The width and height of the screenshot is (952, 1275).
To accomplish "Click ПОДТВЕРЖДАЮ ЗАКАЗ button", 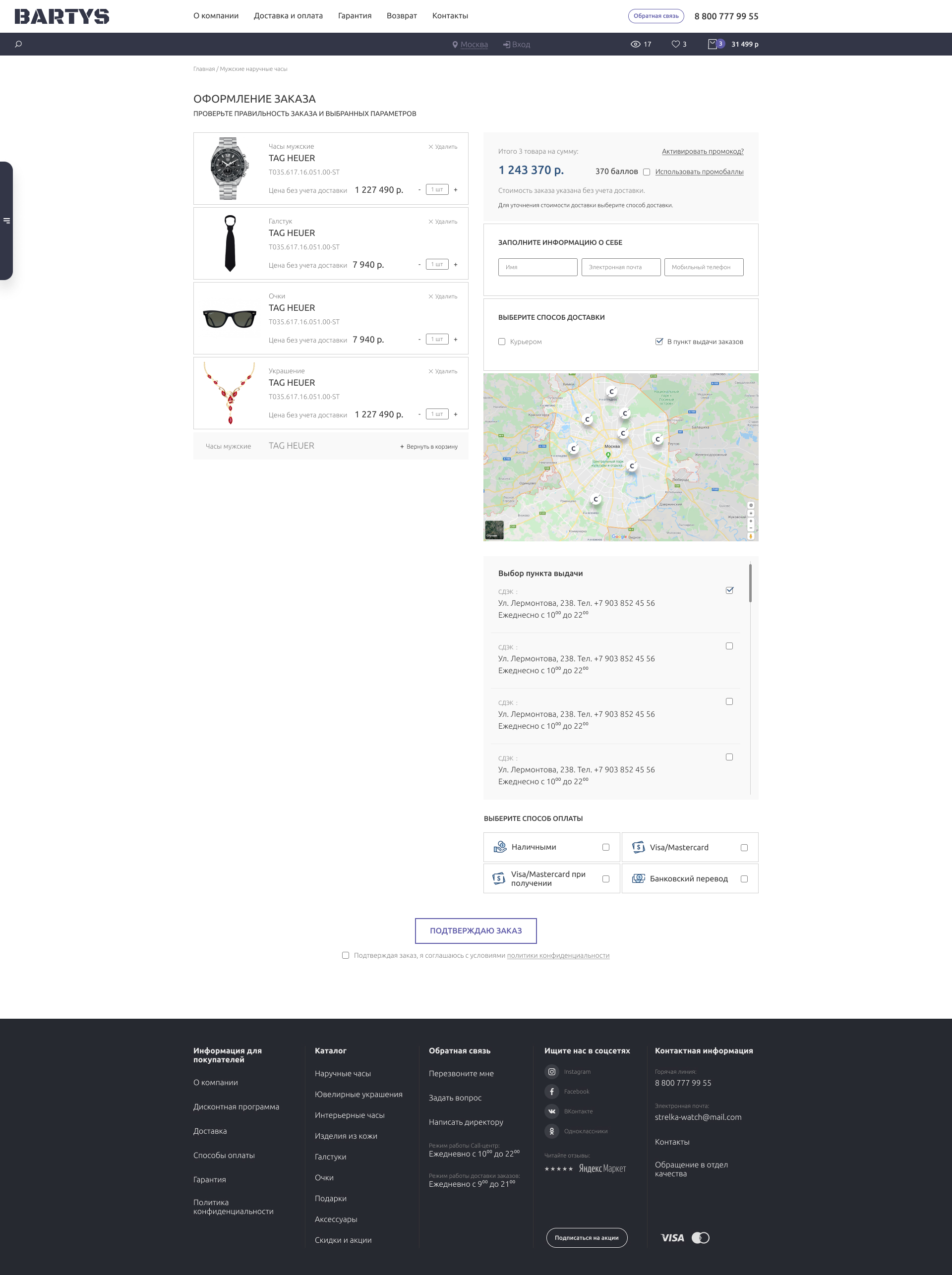I will pyautogui.click(x=476, y=930).
